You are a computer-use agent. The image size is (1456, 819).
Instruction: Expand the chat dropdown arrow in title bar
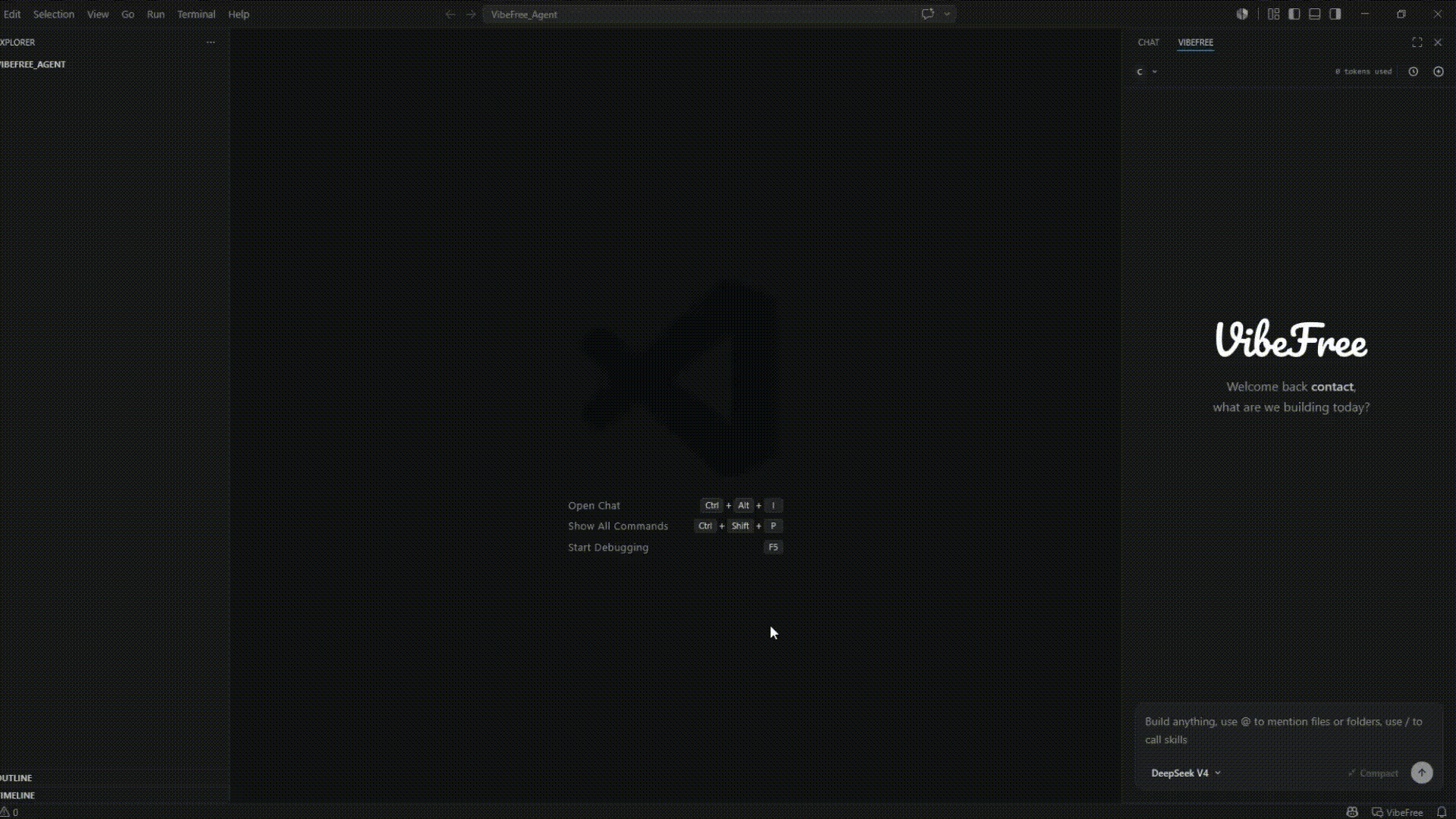click(x=947, y=14)
